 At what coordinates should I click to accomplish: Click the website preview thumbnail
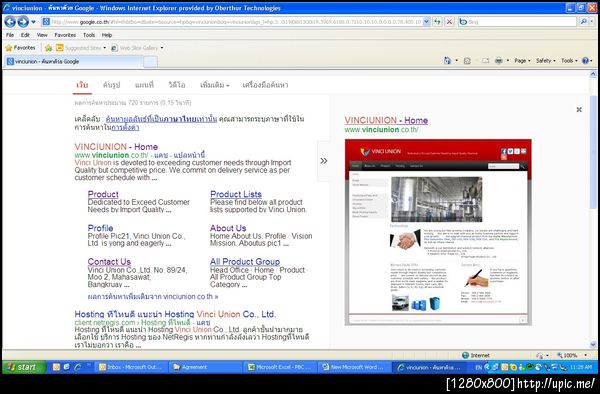438,232
